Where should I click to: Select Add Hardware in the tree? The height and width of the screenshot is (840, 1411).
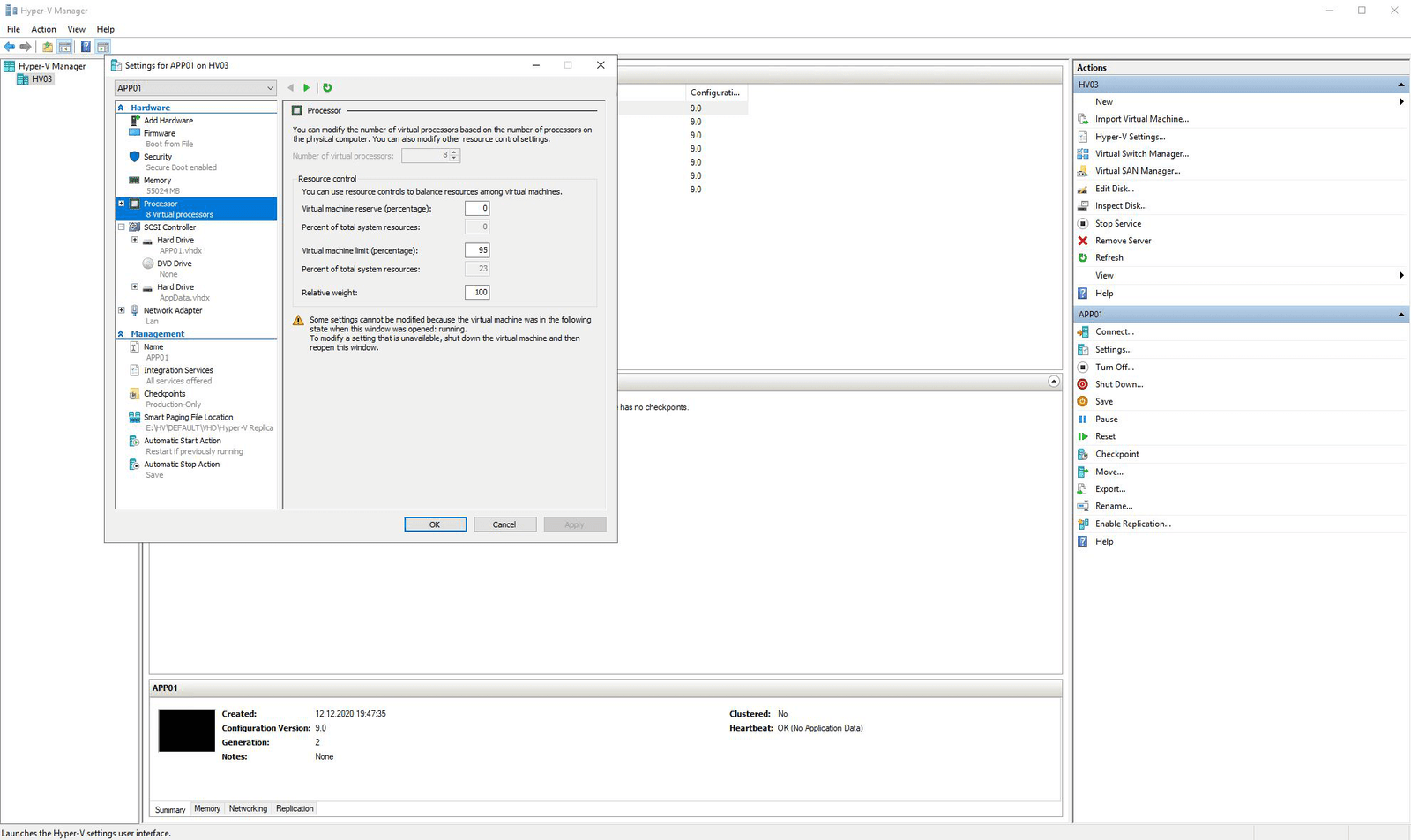coord(168,121)
